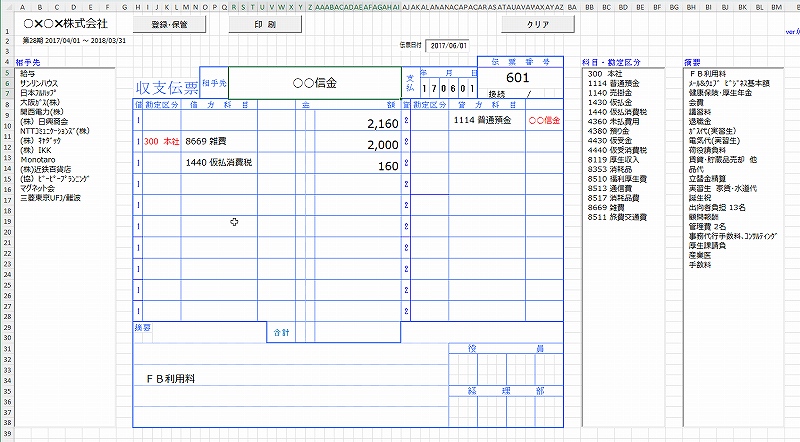
Task: Pick 顧問報酬 from the 摘要 list
Action: [706, 216]
